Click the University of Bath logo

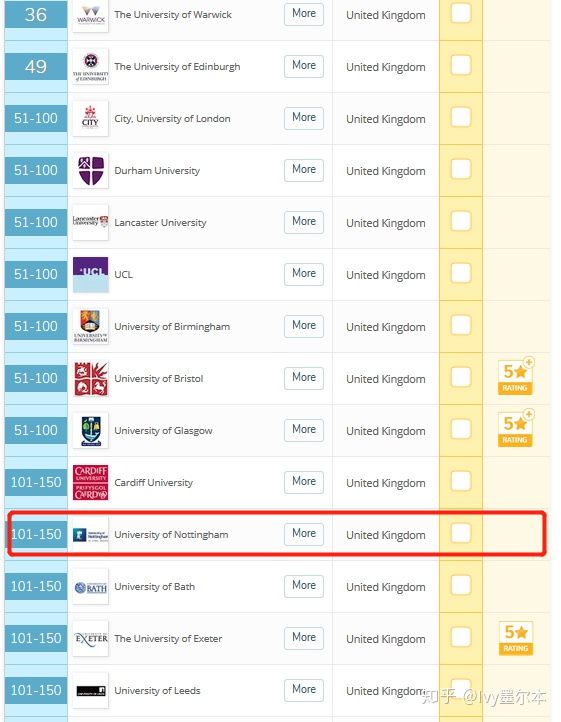(x=90, y=587)
